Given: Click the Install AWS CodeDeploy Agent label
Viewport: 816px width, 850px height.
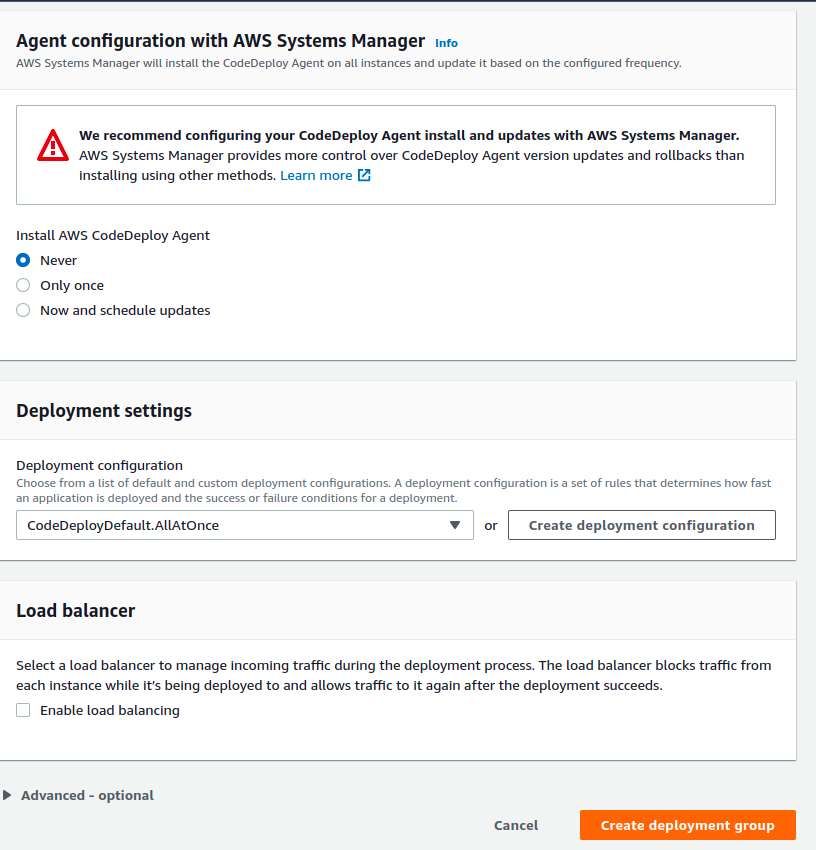Looking at the screenshot, I should coord(113,236).
